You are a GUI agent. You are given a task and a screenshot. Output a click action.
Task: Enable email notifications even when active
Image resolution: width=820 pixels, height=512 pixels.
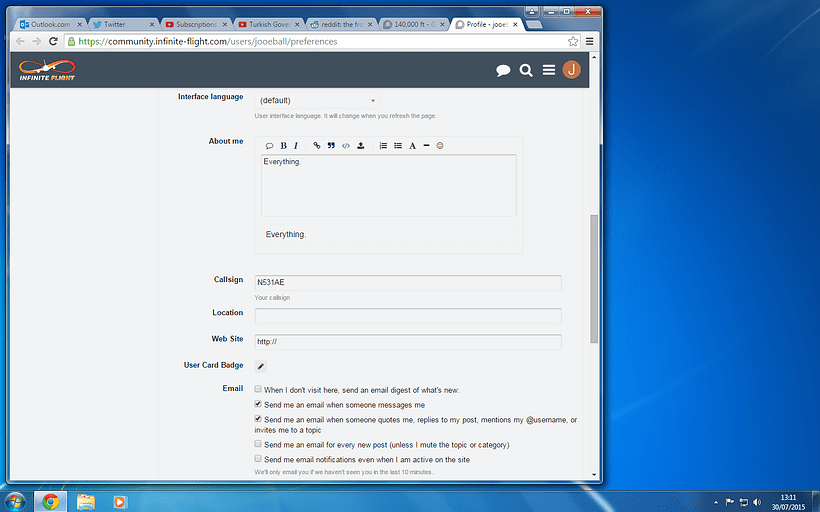258,458
